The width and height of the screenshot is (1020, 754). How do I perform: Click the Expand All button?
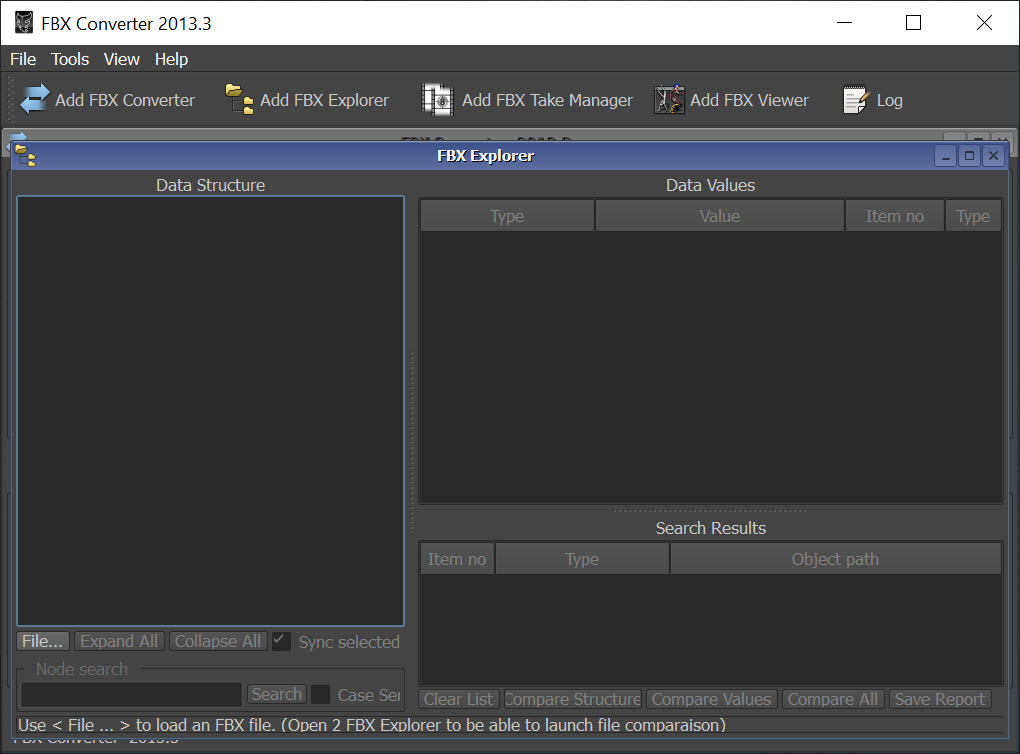[x=119, y=641]
